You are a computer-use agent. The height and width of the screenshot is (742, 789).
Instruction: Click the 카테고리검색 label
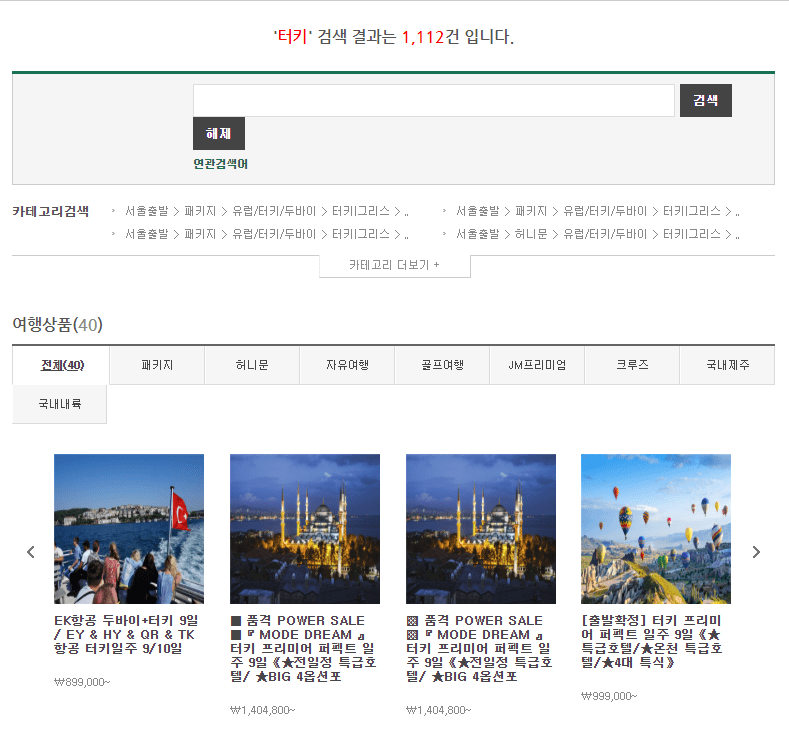(x=50, y=211)
